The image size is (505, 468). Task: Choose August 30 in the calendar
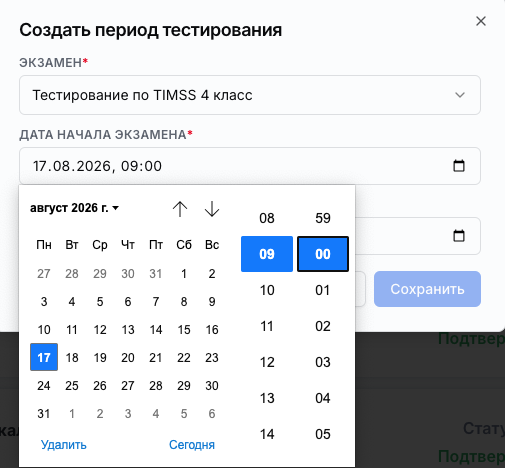212,386
